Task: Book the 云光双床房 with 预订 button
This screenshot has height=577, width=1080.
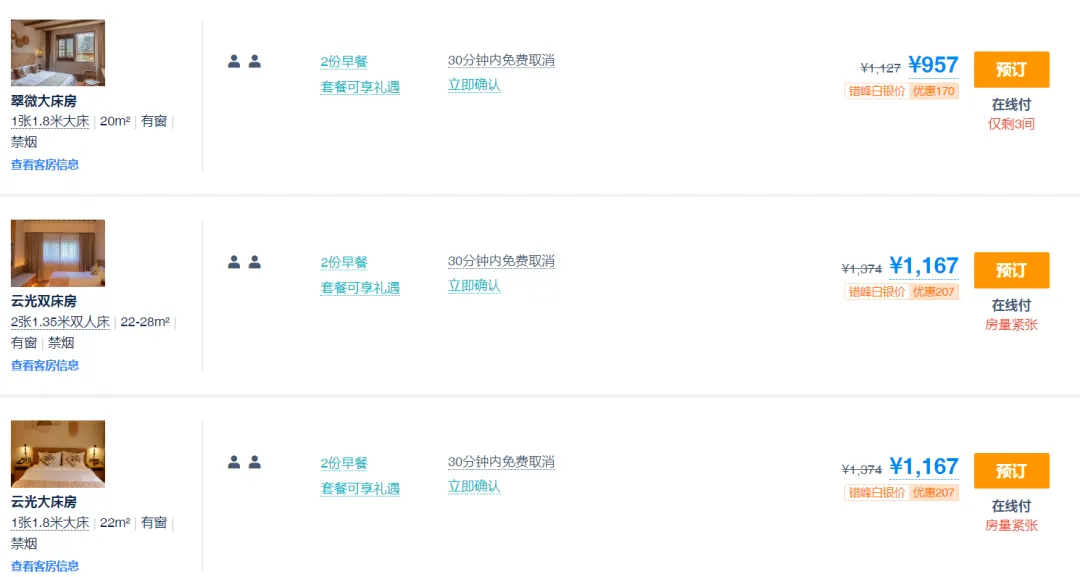Action: tap(1011, 270)
